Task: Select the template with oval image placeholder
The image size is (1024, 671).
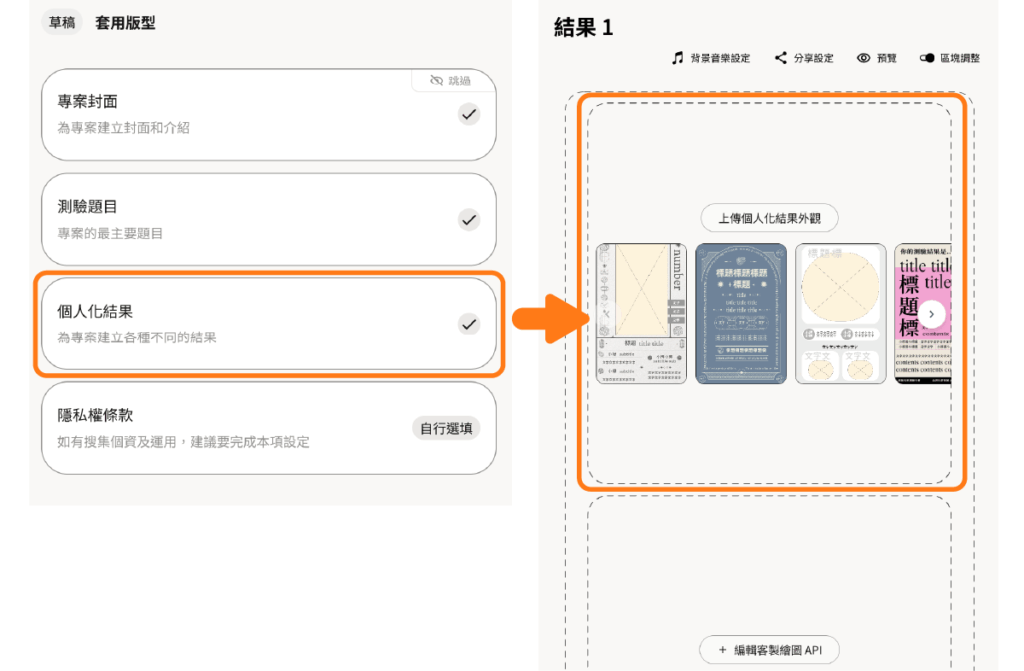Action: [840, 314]
